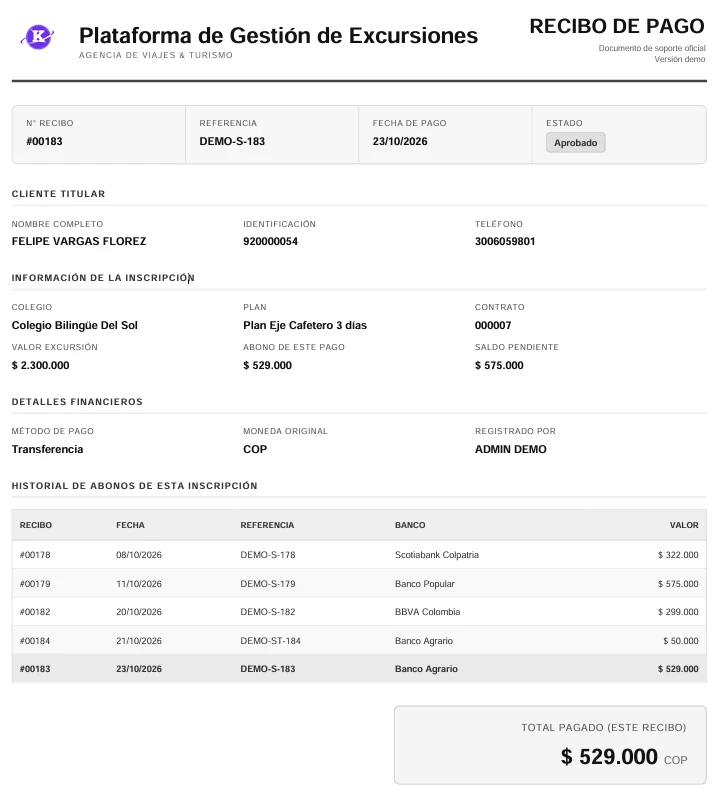Click the Documento de soporte oficial note
This screenshot has height=788, width=713.
[x=652, y=48]
